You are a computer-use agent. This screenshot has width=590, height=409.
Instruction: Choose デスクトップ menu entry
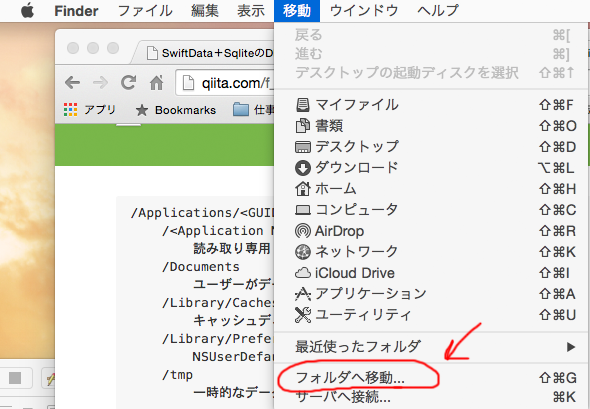point(432,147)
